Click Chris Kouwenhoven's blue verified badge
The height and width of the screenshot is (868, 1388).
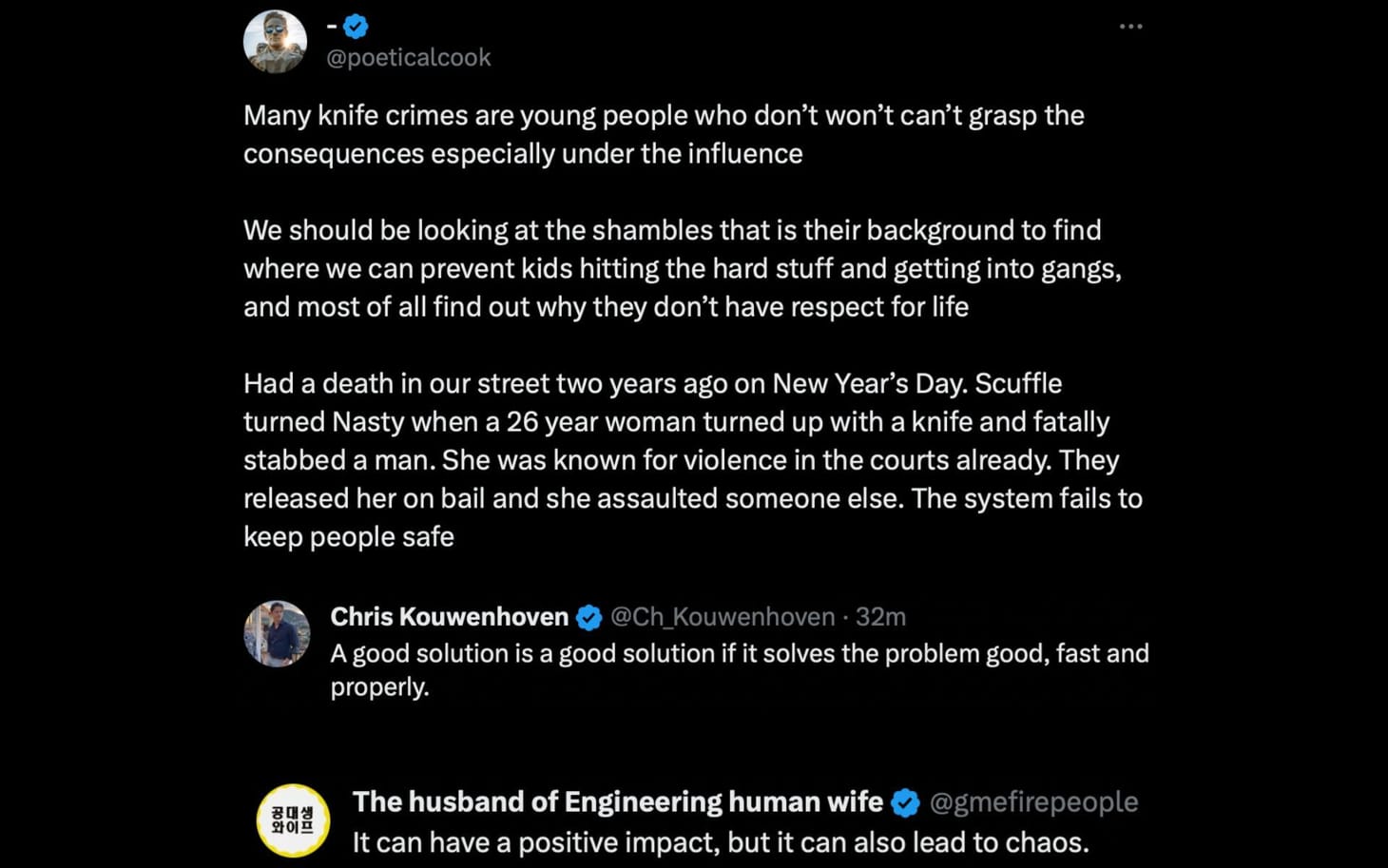588,618
